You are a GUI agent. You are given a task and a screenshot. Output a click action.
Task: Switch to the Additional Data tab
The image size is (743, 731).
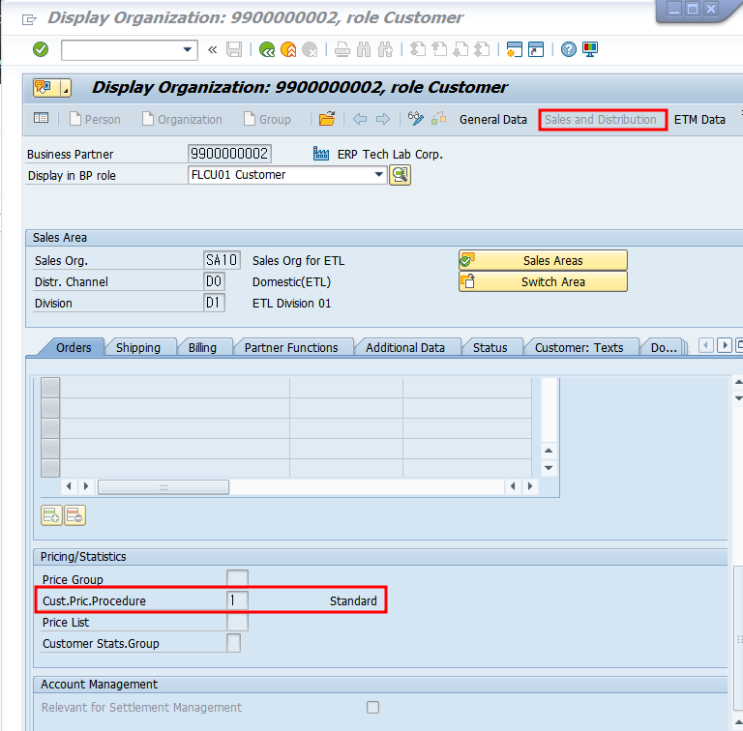[405, 348]
